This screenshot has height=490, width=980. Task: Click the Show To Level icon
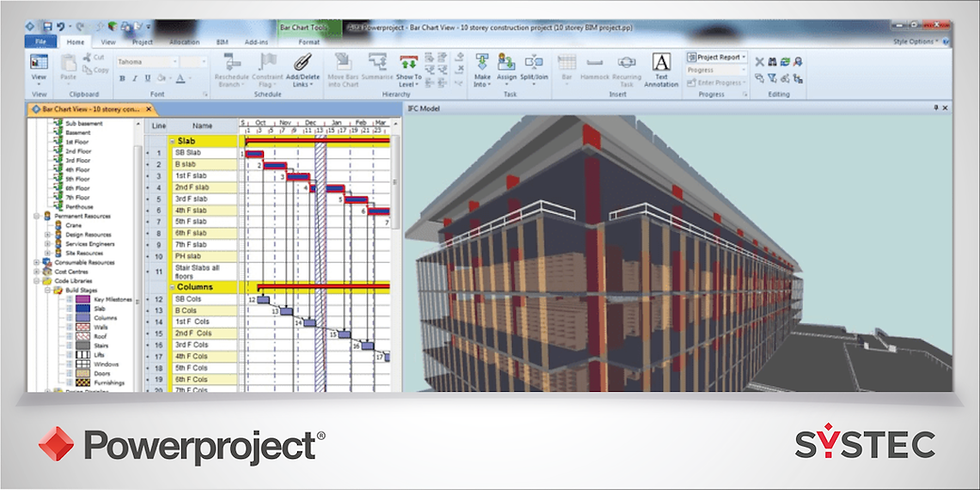tap(409, 61)
